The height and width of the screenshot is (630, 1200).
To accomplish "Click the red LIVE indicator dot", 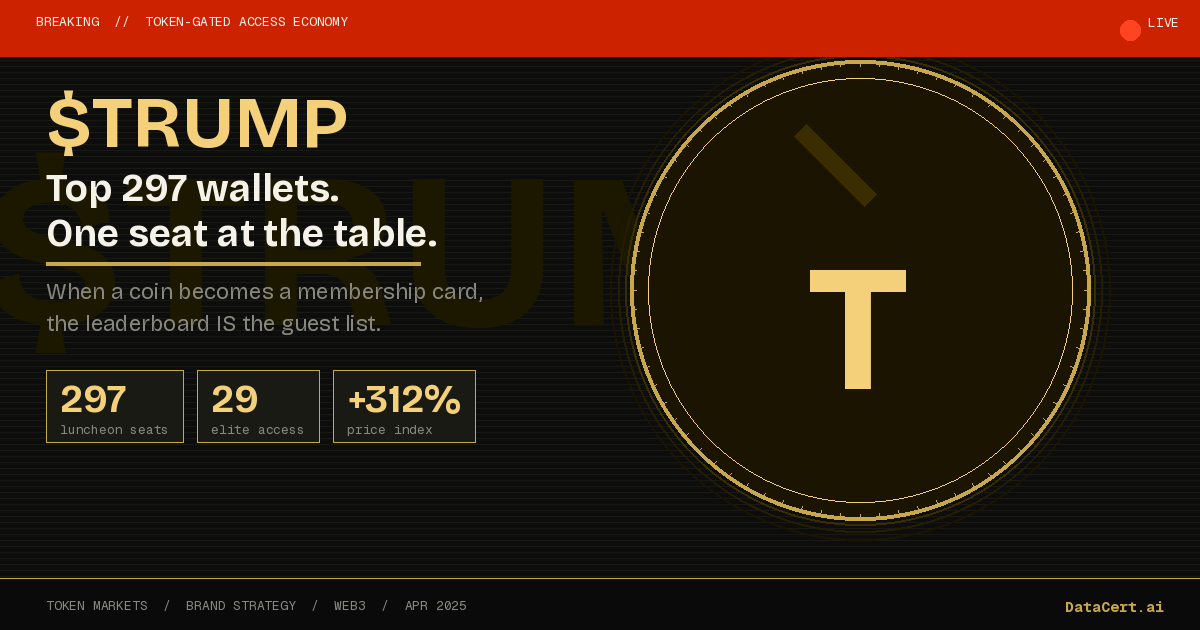I will tap(1130, 30).
